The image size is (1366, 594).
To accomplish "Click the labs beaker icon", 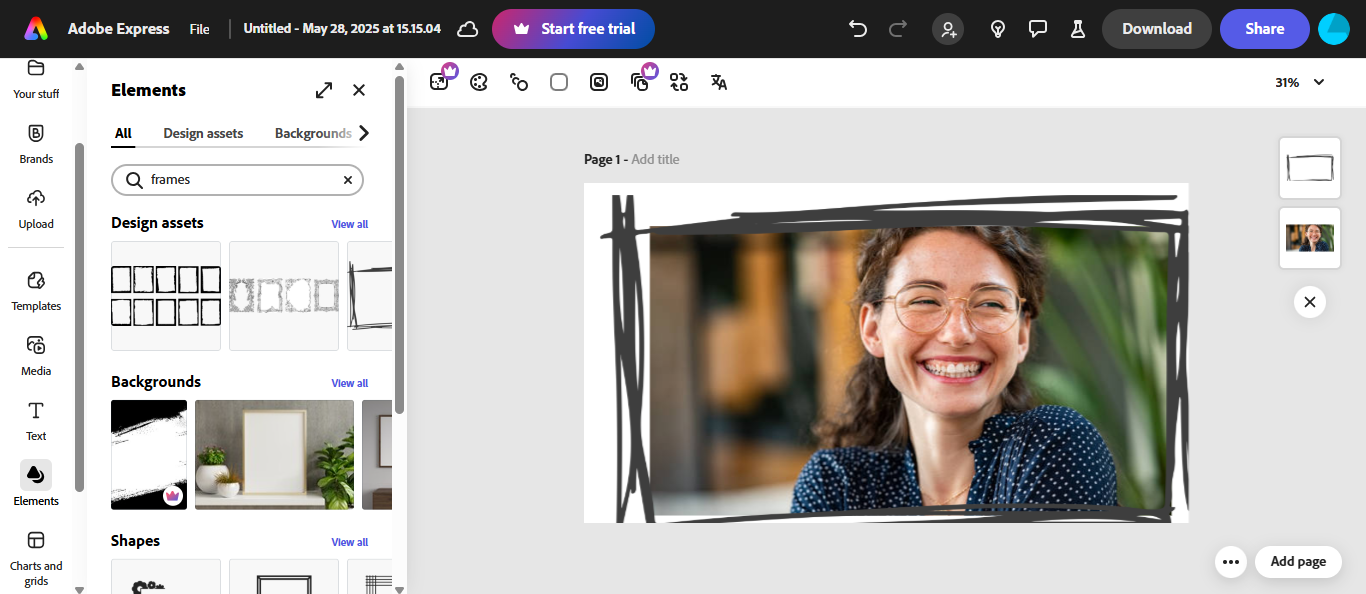I will coord(1077,29).
